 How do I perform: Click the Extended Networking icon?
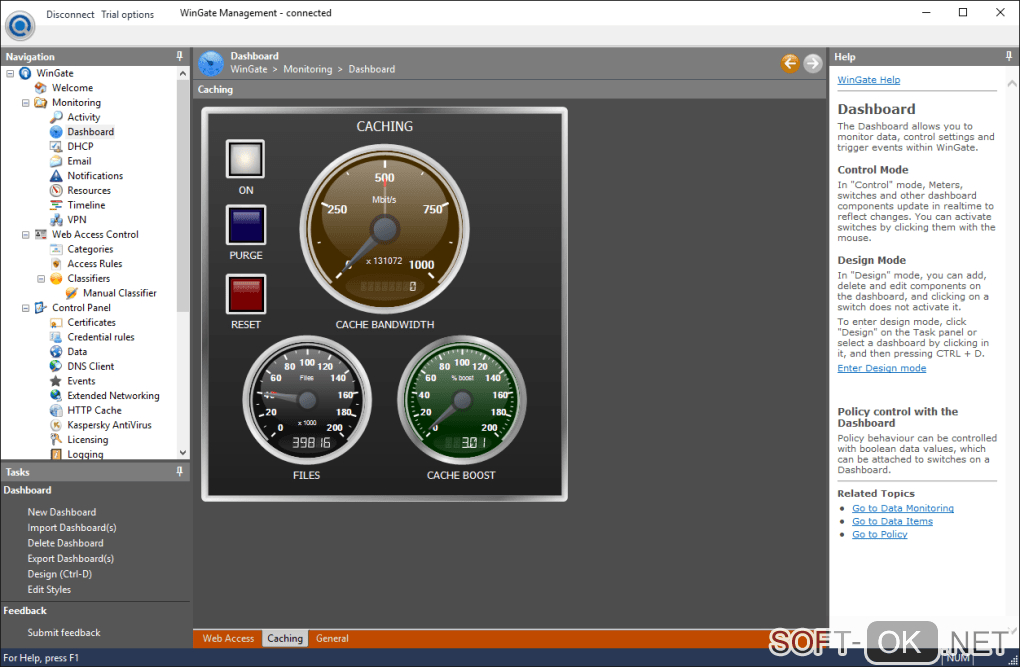click(x=57, y=396)
